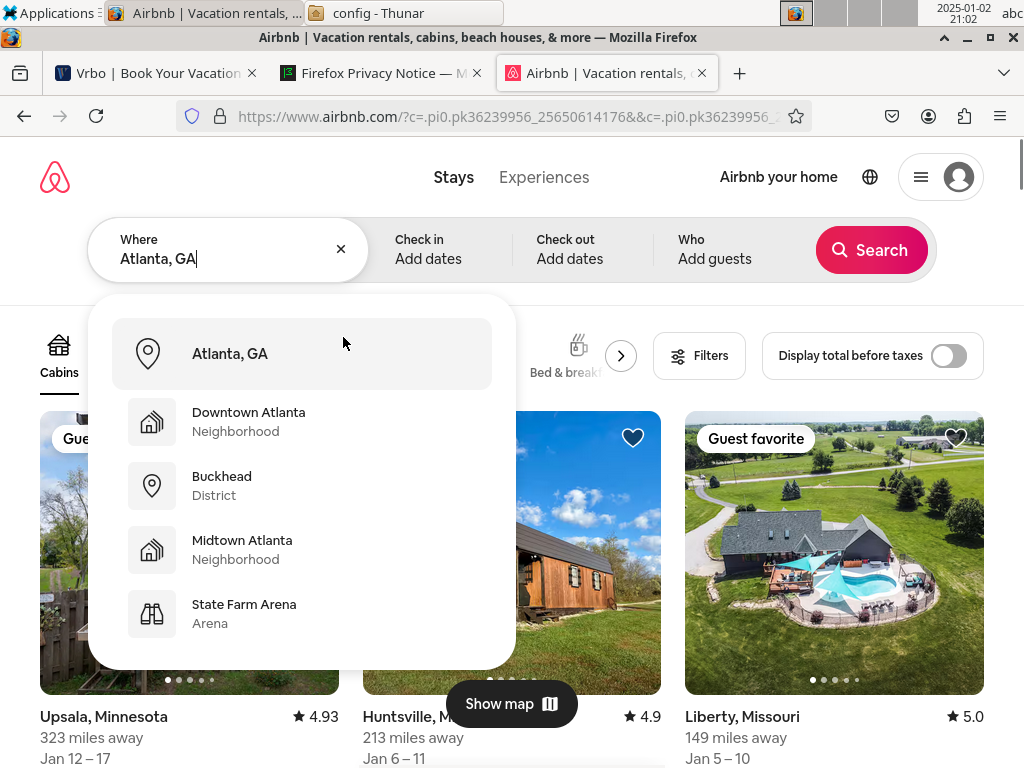Open Firefox account icon
The image size is (1024, 768).
(928, 116)
